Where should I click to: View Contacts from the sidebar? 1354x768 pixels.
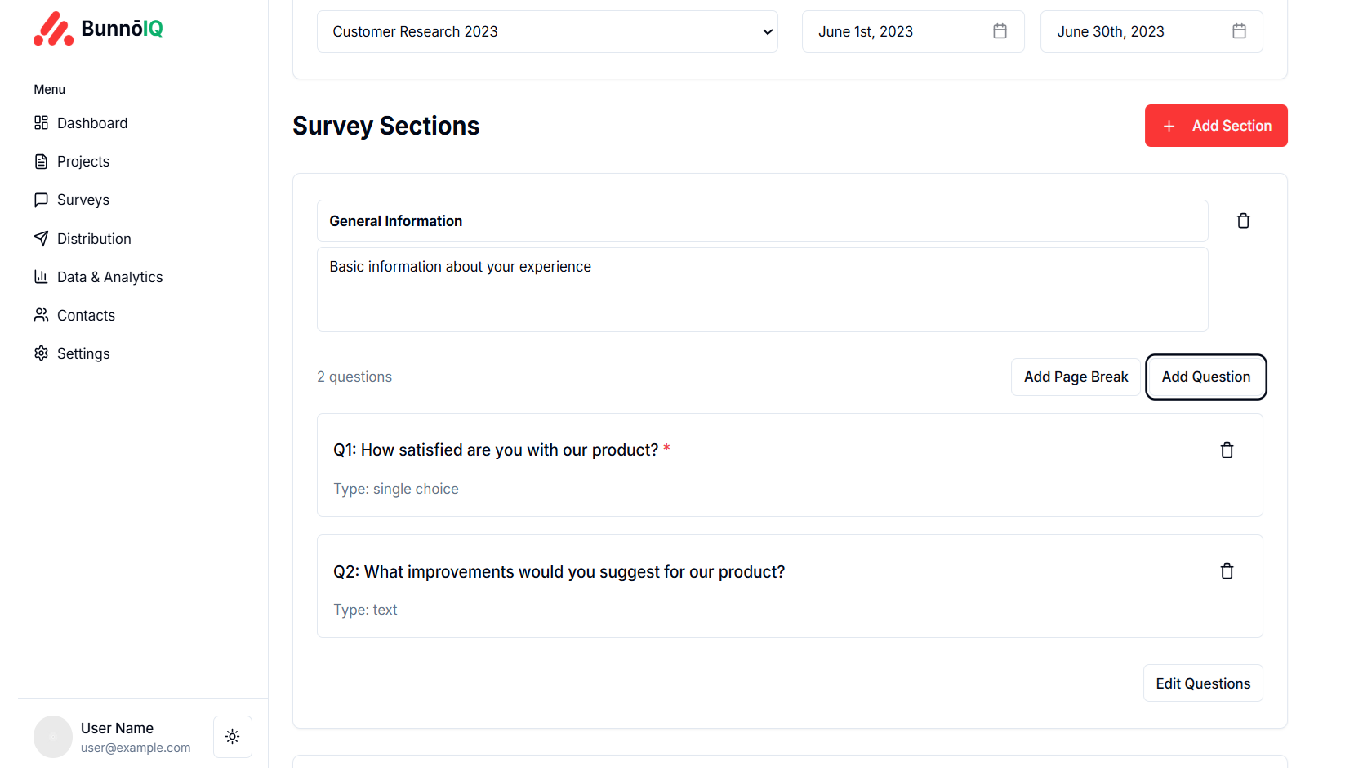(84, 315)
